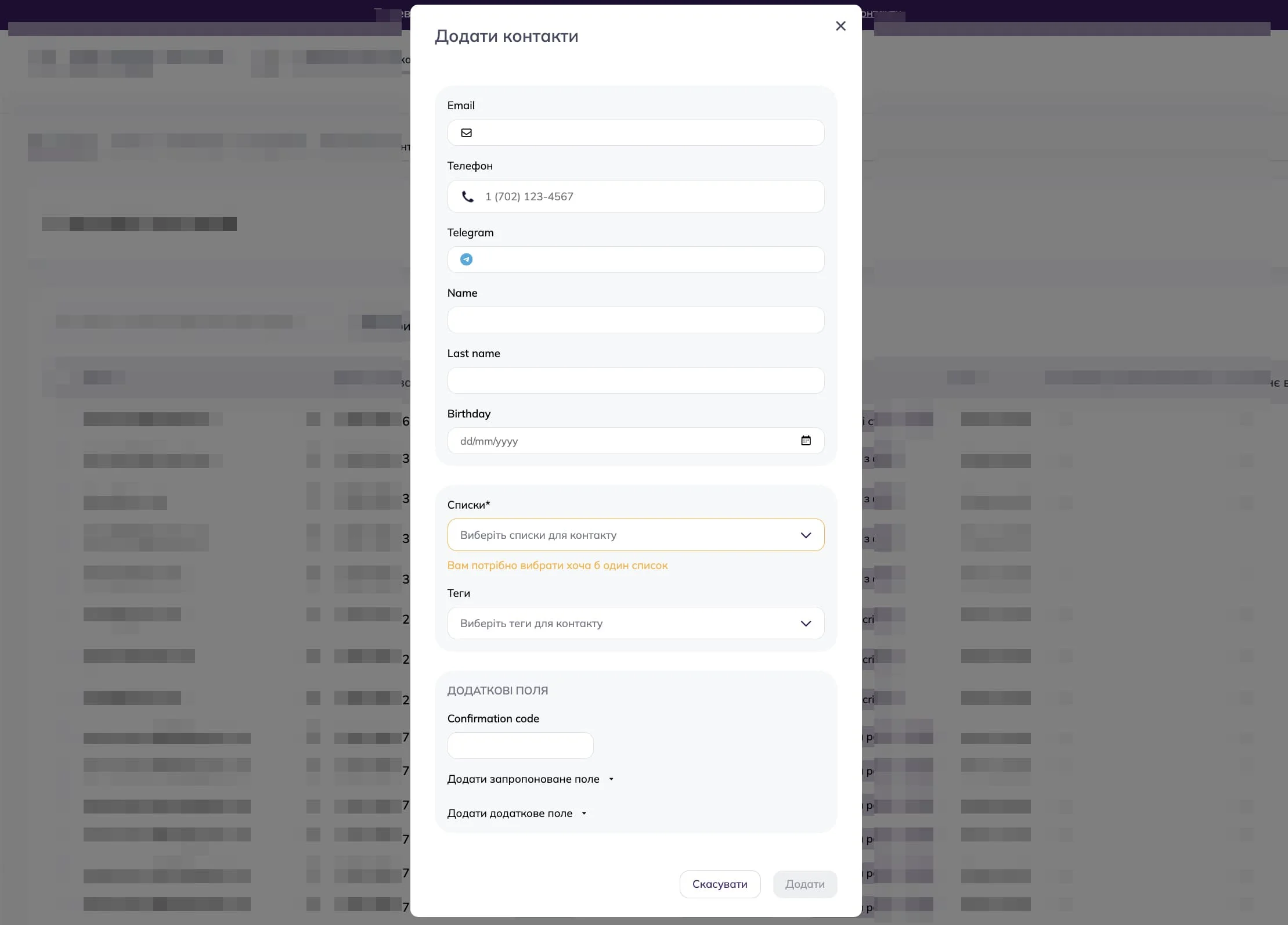Close the Додати контакти dialog
Screen dimensions: 1288x925
(x=840, y=26)
